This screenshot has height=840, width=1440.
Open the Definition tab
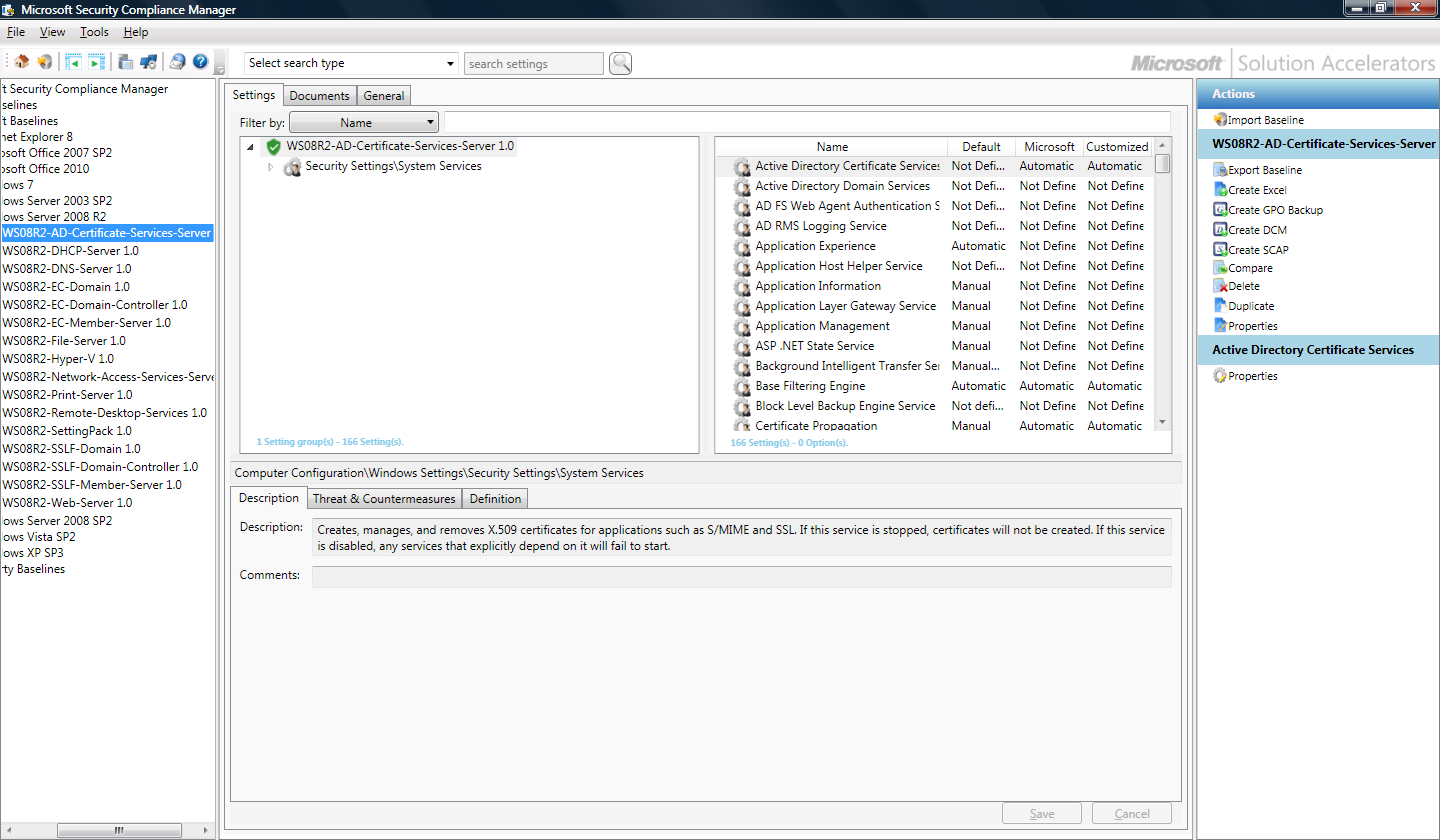coord(495,499)
